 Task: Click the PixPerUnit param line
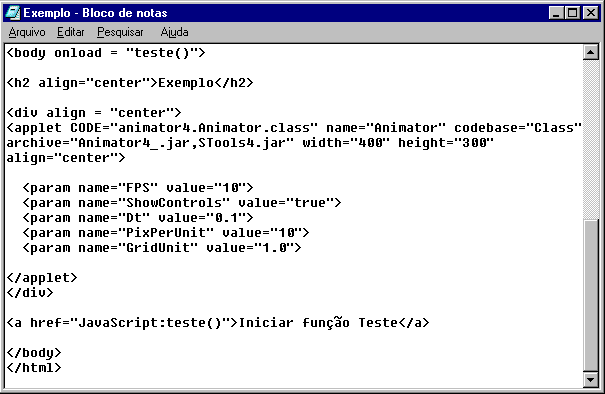[x=166, y=233]
